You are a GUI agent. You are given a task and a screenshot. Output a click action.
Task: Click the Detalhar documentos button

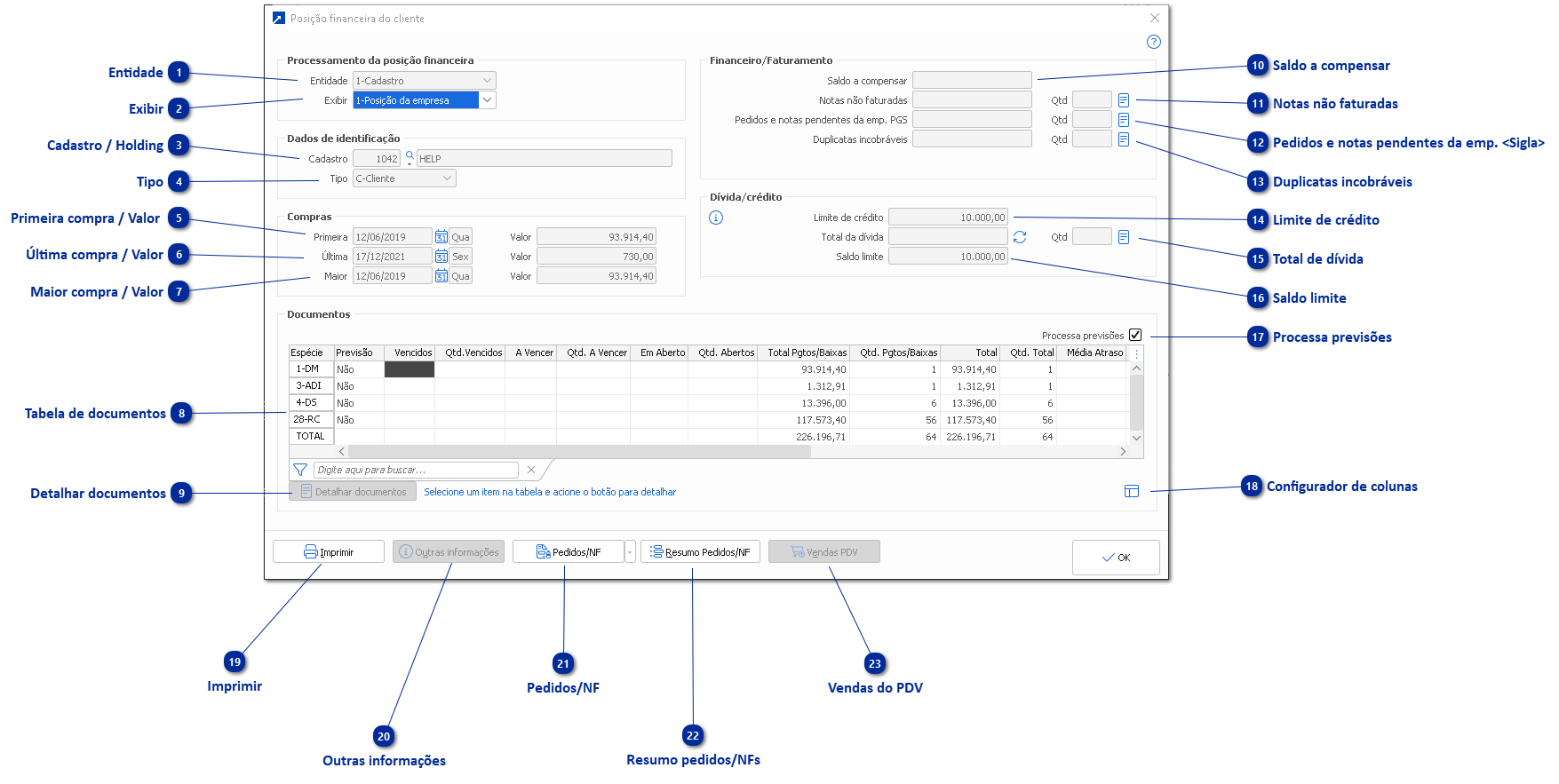coord(353,491)
